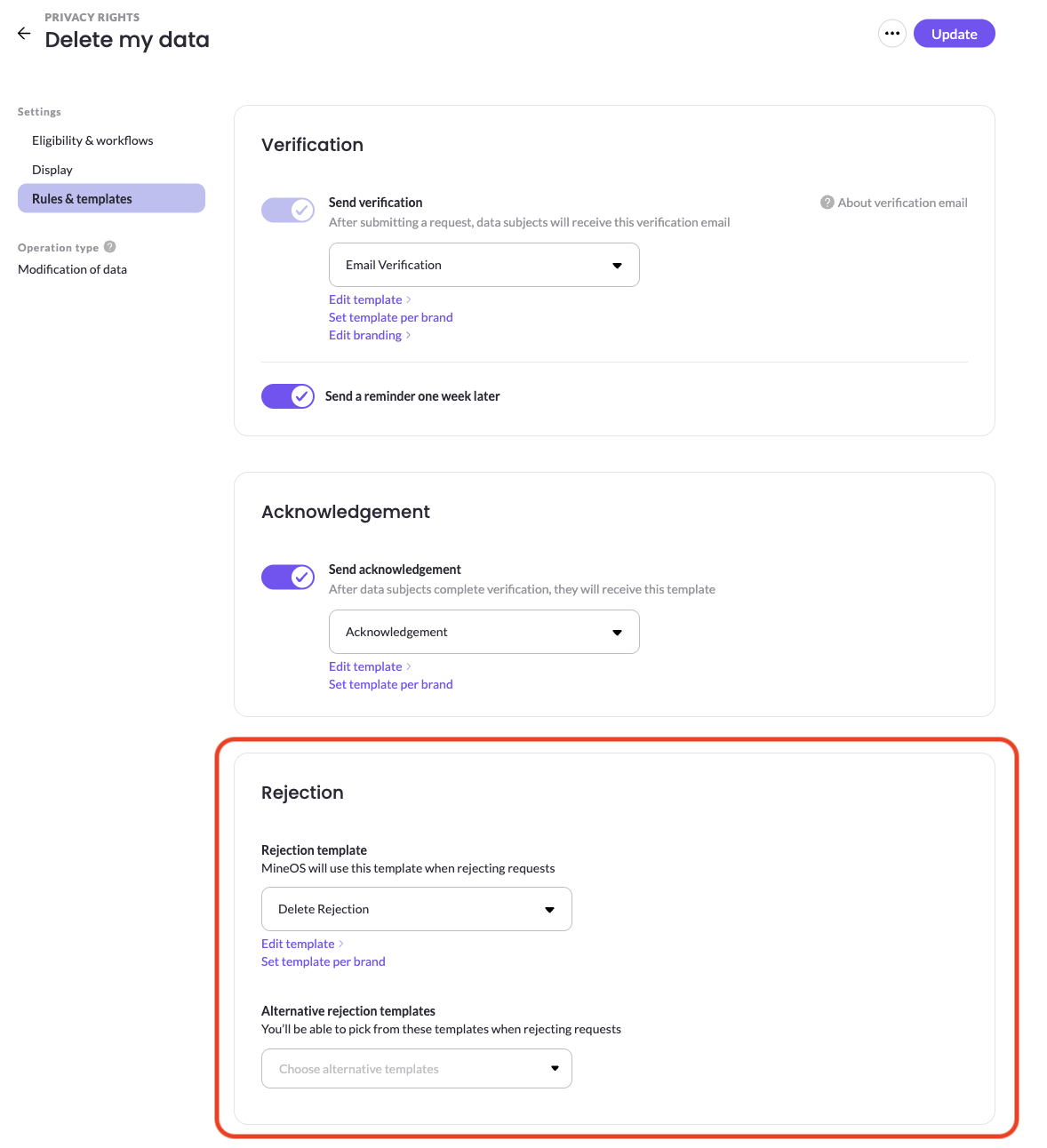1047x1148 pixels.
Task: Open the three-dots more options menu
Action: pos(892,34)
